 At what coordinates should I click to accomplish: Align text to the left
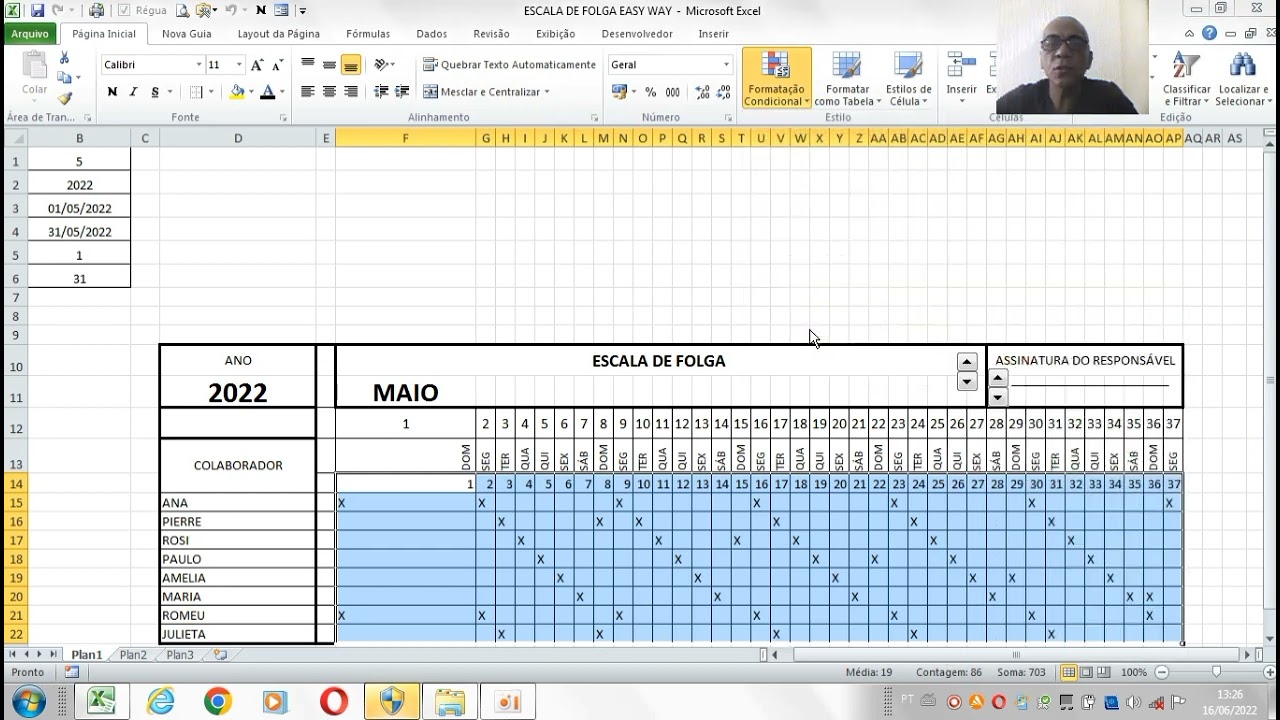pos(307,92)
